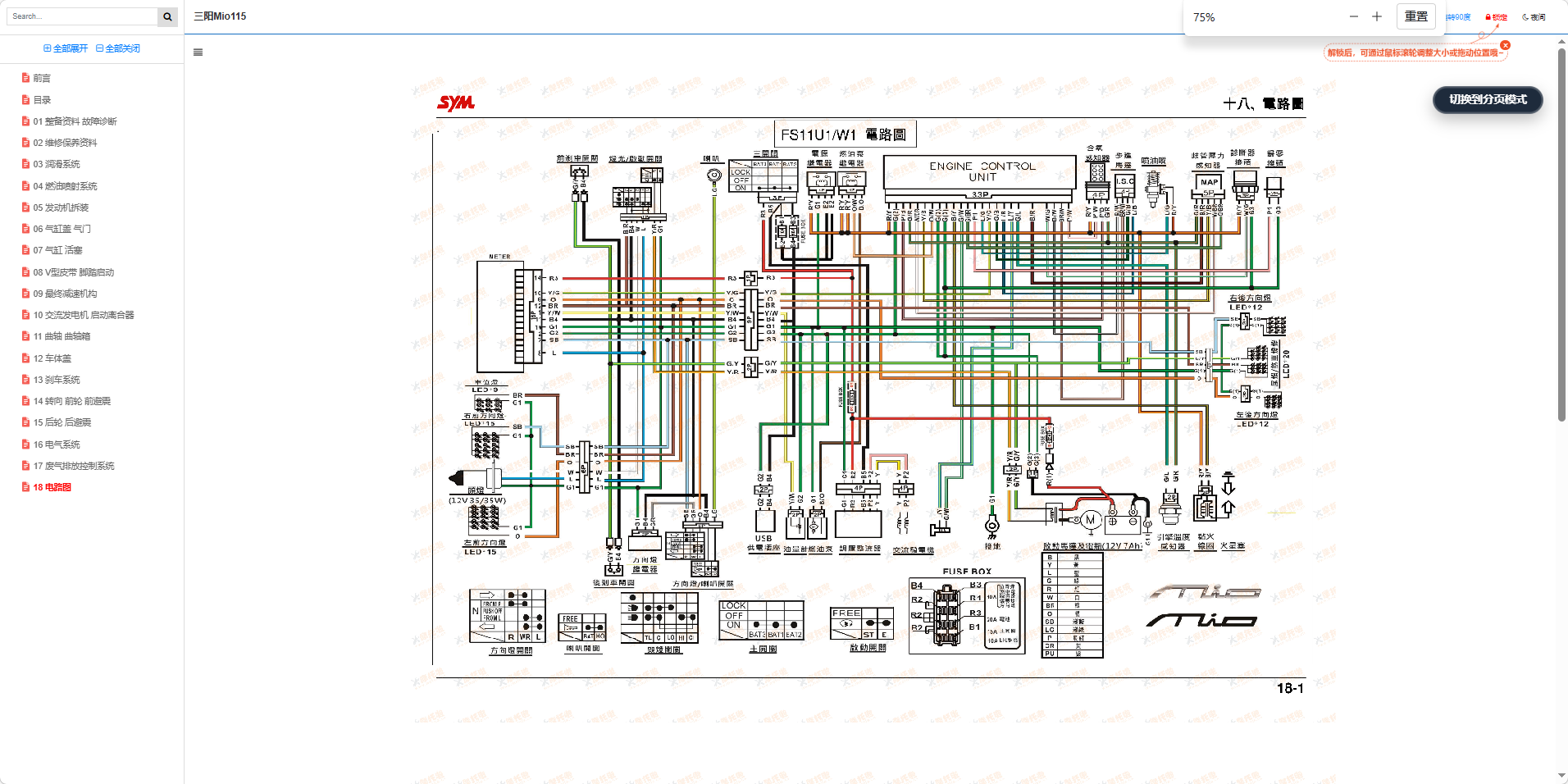The image size is (1568, 784).
Task: Click the document icon beside 前言
Action: coord(26,78)
